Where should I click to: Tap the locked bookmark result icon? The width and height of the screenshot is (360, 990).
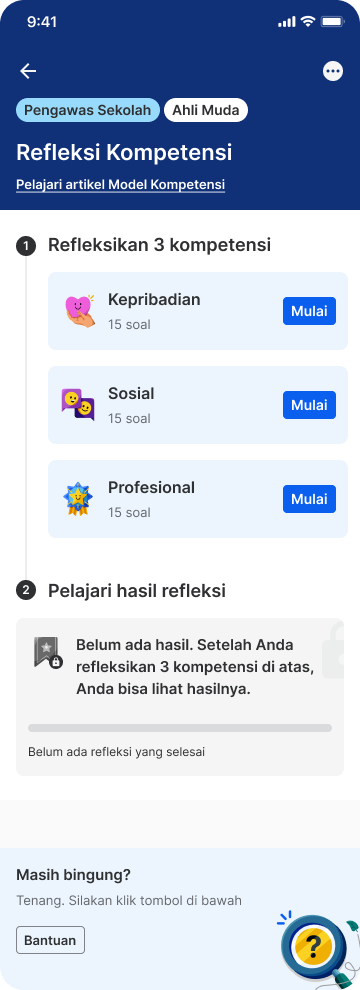point(48,653)
